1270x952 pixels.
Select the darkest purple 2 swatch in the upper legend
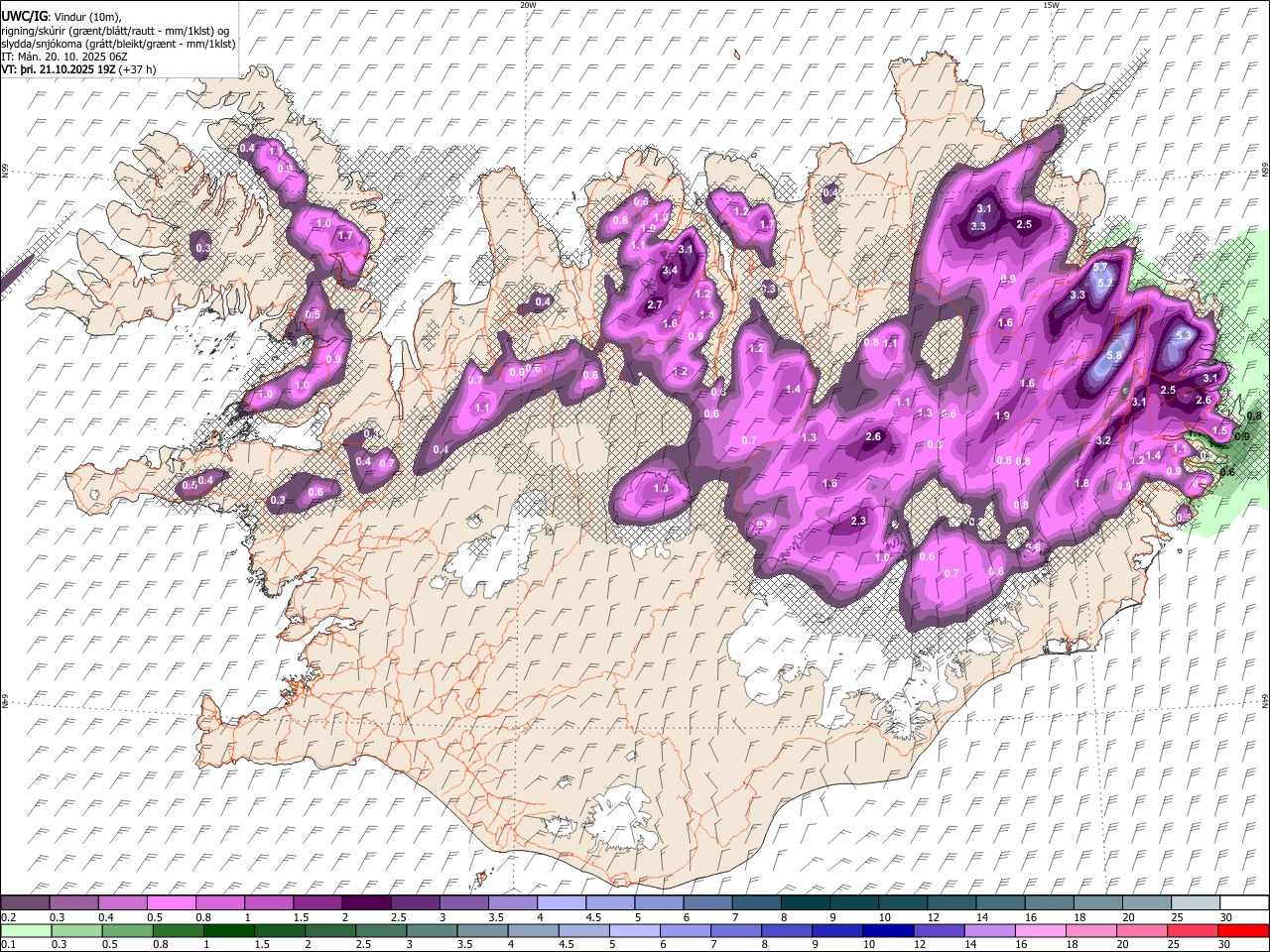(x=366, y=903)
